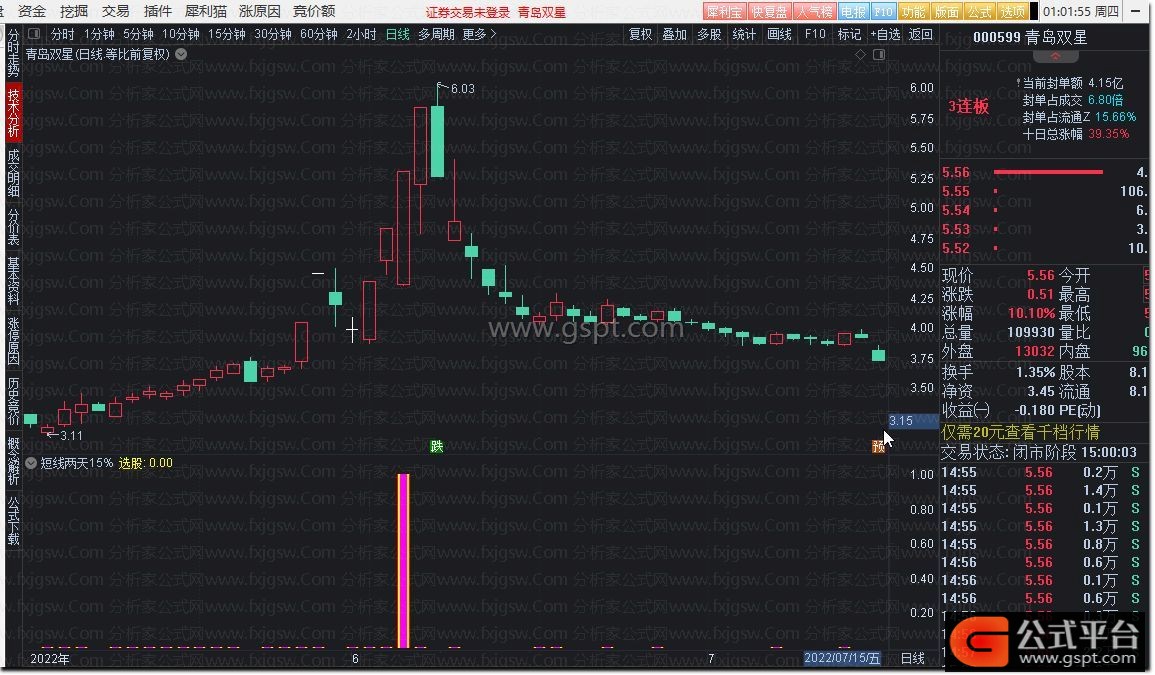The image size is (1155, 675).
Task: Click the small panel icon before 分时
Action: 34,34
